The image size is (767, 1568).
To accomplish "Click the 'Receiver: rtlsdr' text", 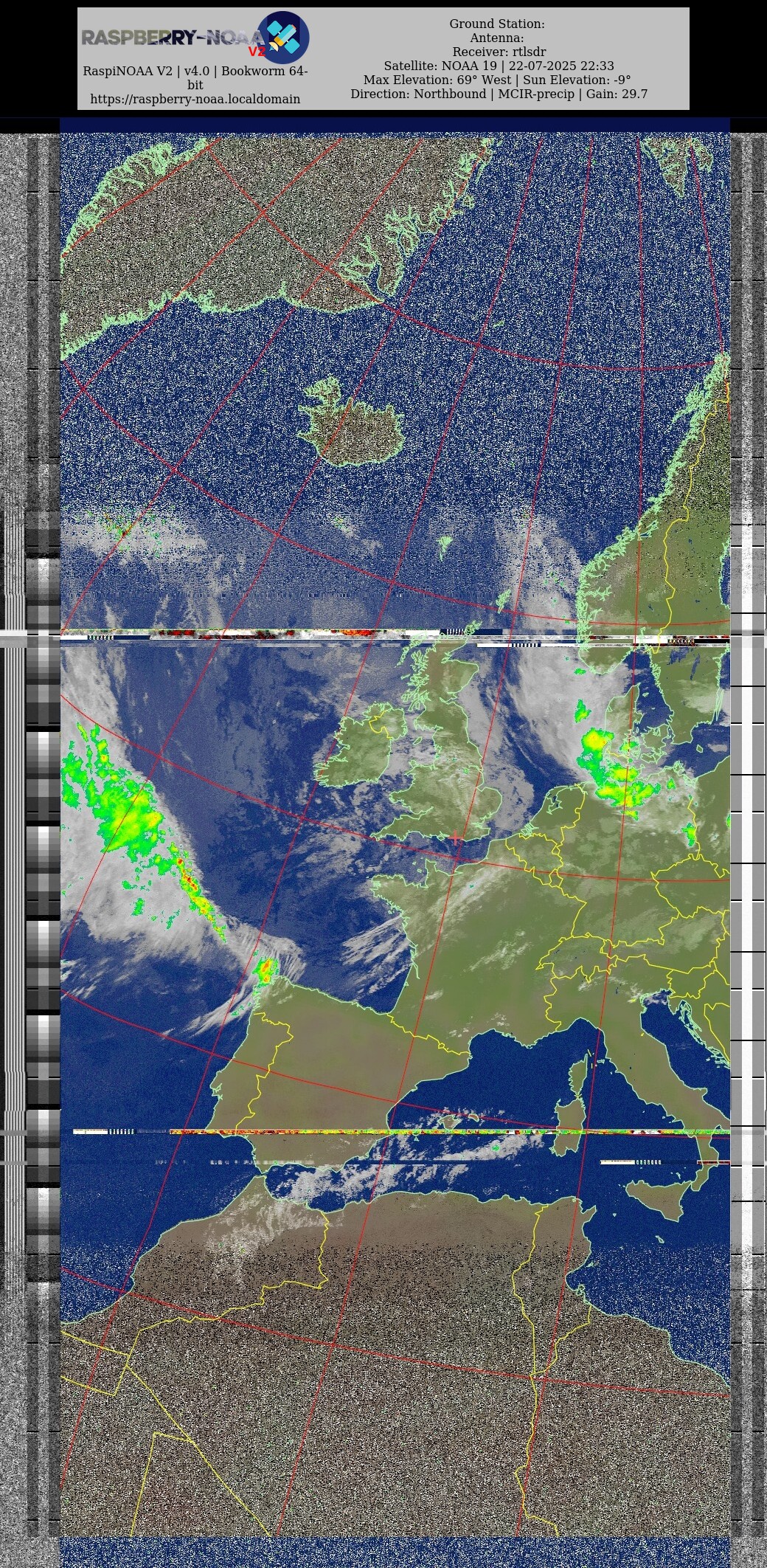I will tap(499, 52).
